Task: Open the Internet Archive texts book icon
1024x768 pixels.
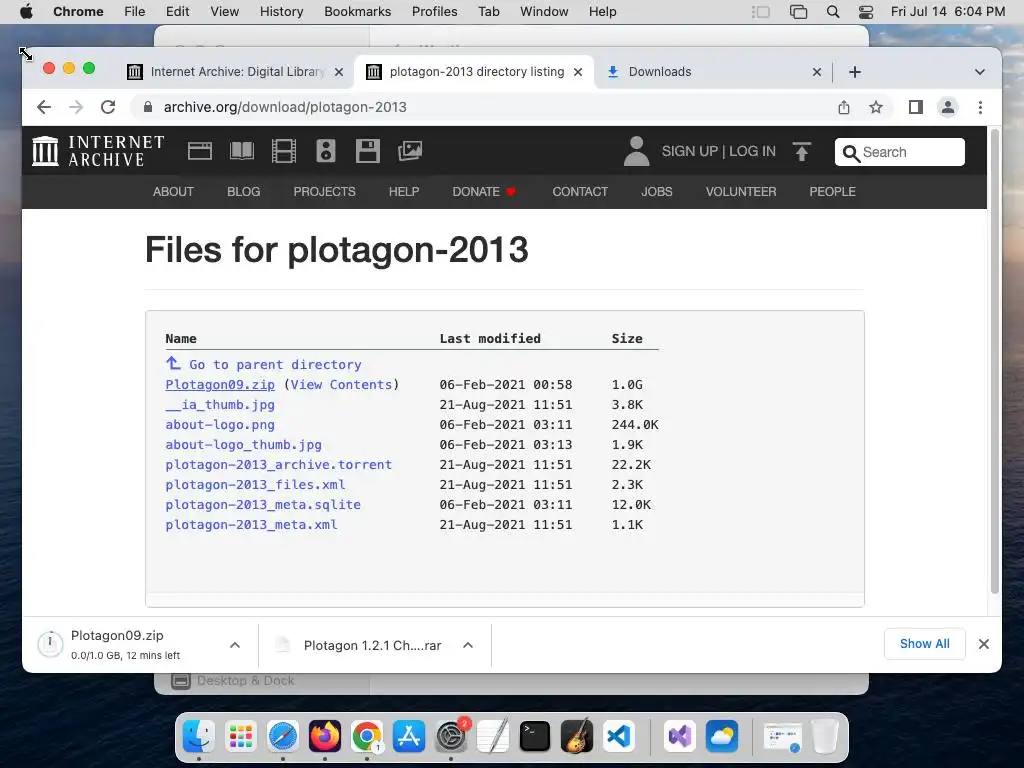Action: [242, 151]
